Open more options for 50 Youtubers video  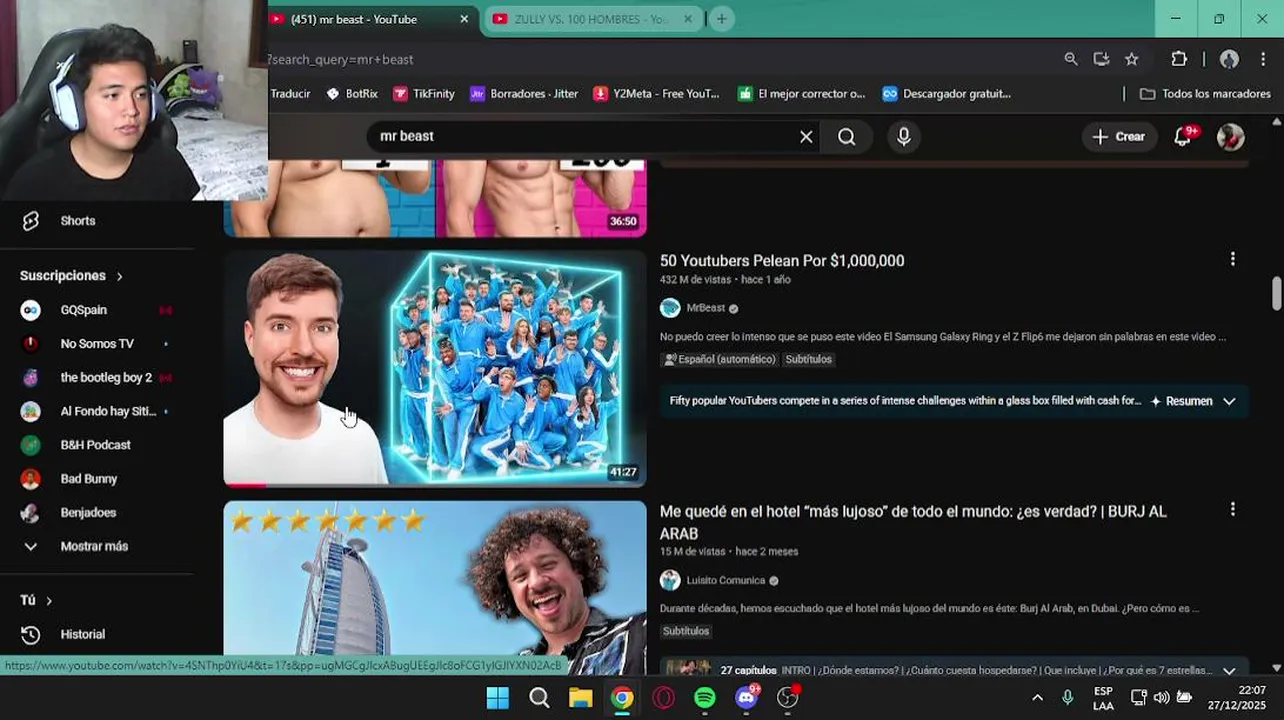[x=1232, y=260]
